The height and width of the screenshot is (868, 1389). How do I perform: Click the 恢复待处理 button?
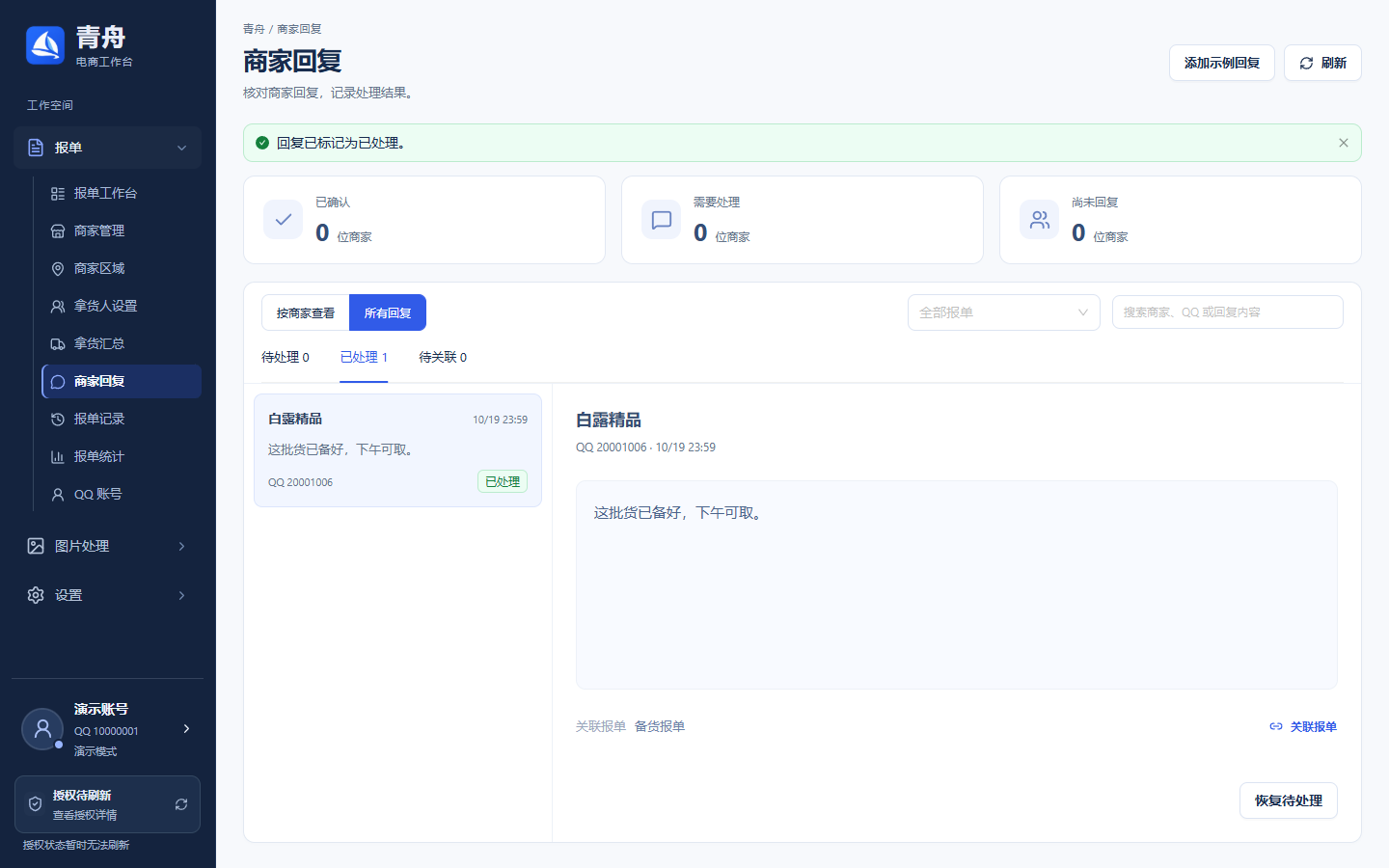tap(1288, 800)
